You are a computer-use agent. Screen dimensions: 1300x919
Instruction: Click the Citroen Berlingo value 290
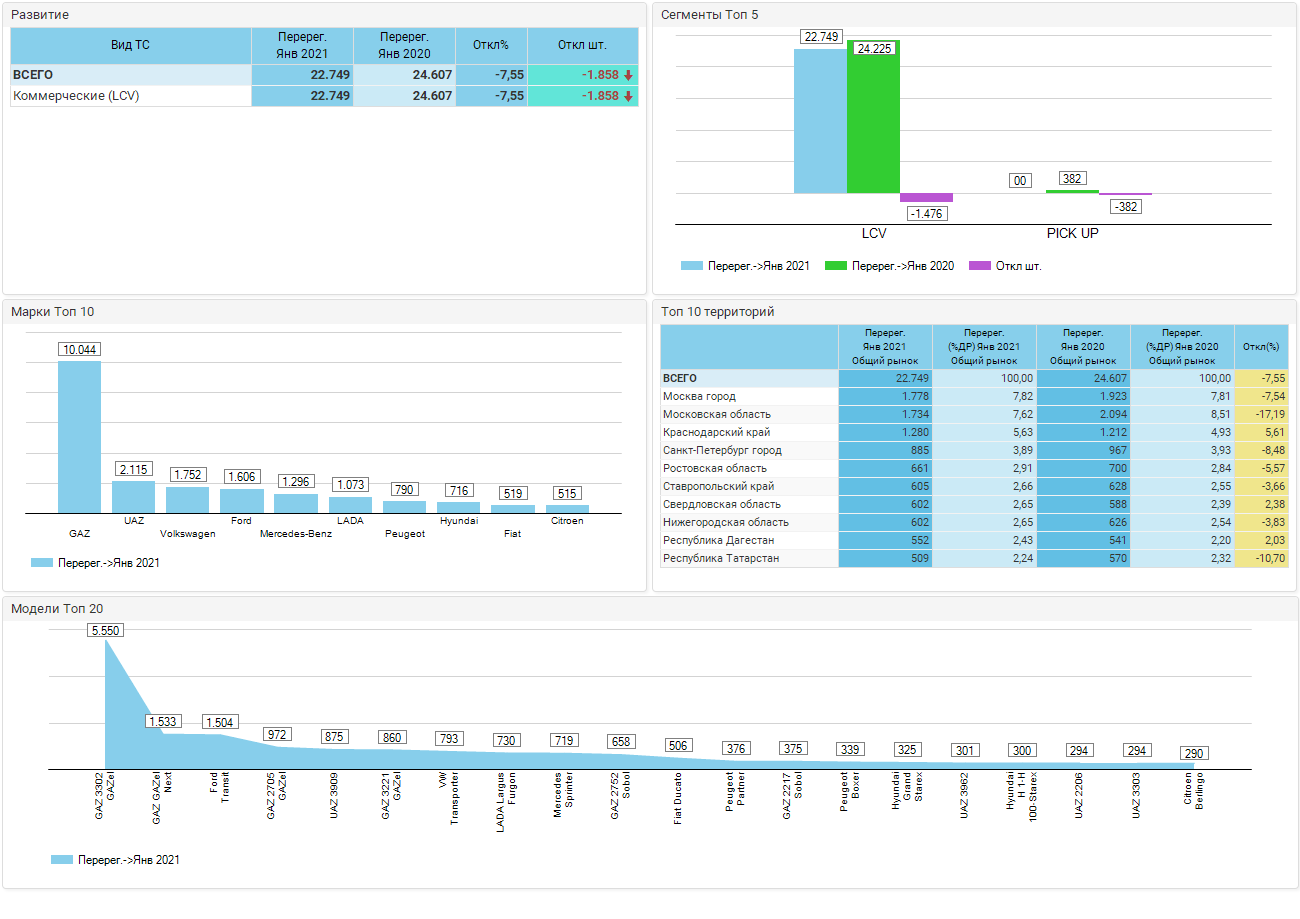[1194, 753]
